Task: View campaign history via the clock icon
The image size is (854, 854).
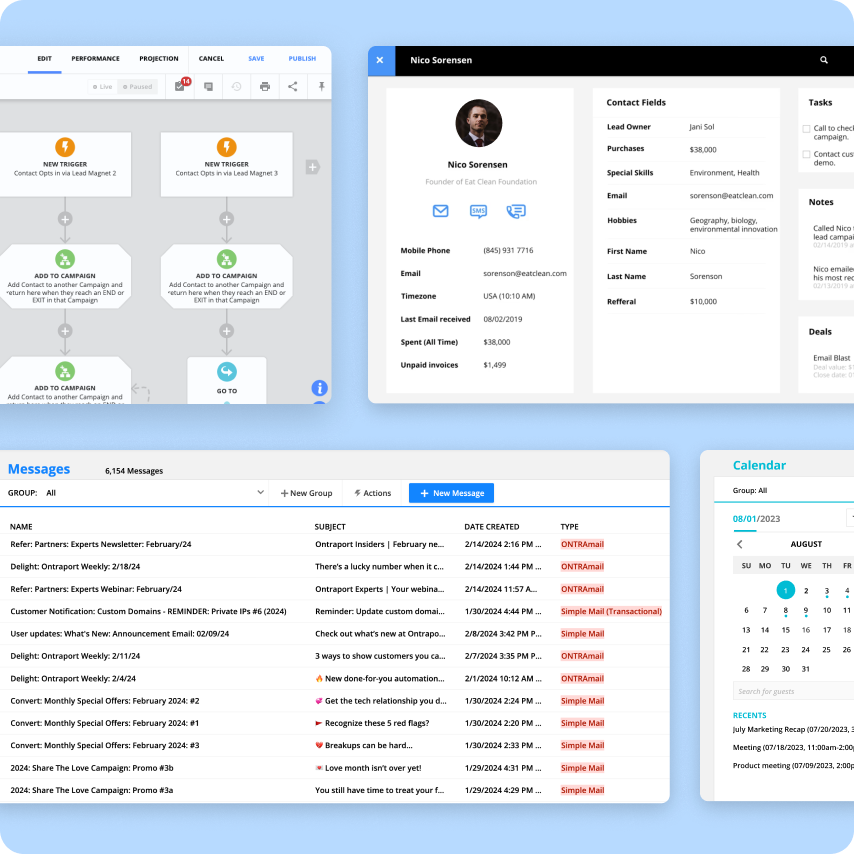Action: pyautogui.click(x=236, y=86)
